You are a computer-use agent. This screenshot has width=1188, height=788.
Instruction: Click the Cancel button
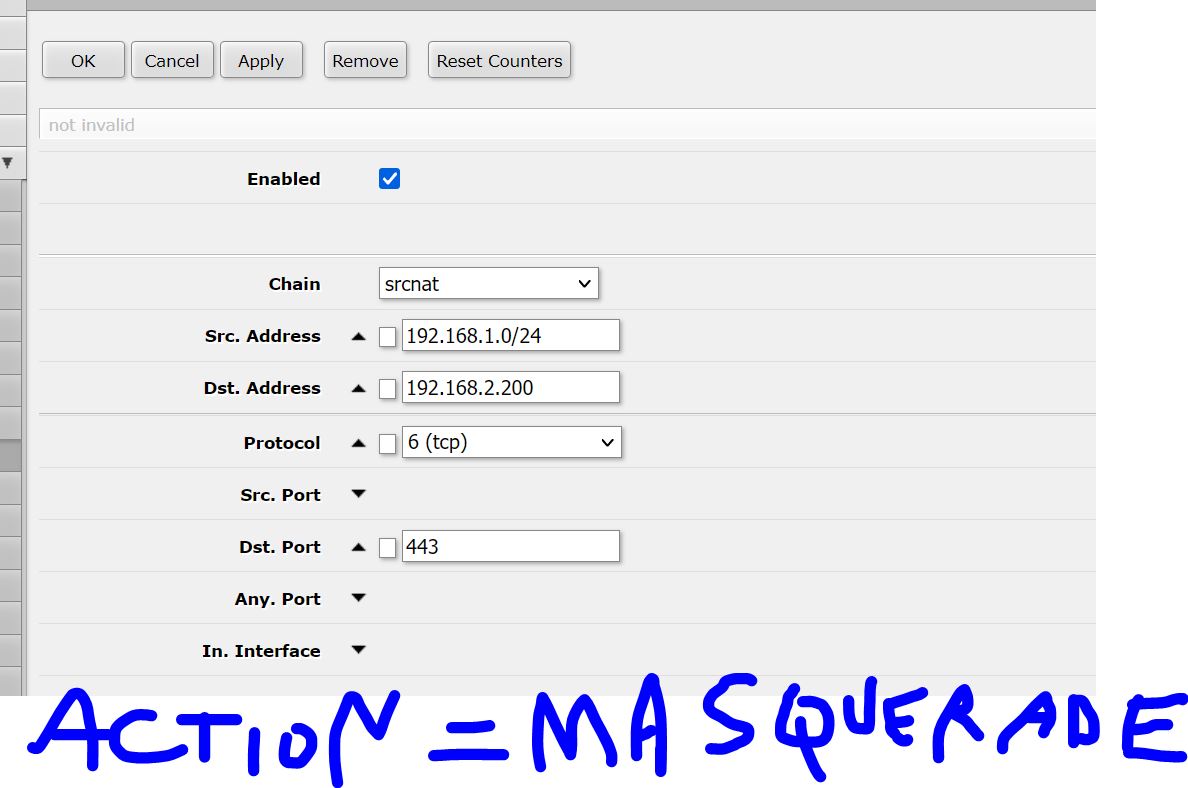172,60
